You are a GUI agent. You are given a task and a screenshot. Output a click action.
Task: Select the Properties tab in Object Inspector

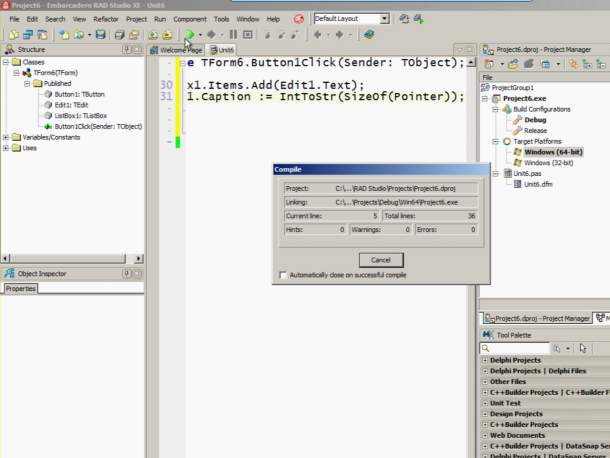pos(21,289)
